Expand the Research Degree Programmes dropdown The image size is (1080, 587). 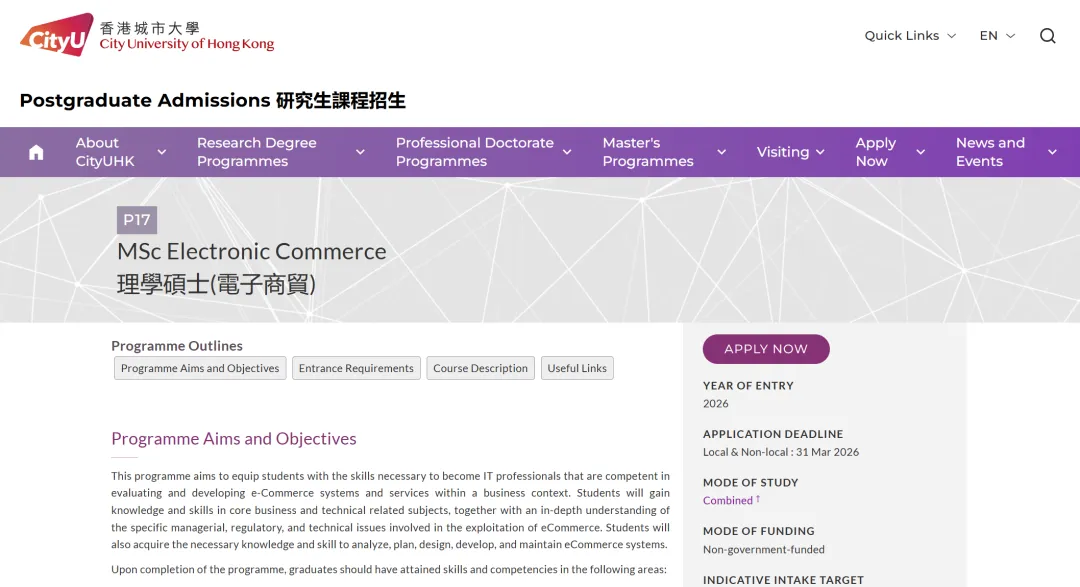point(360,152)
